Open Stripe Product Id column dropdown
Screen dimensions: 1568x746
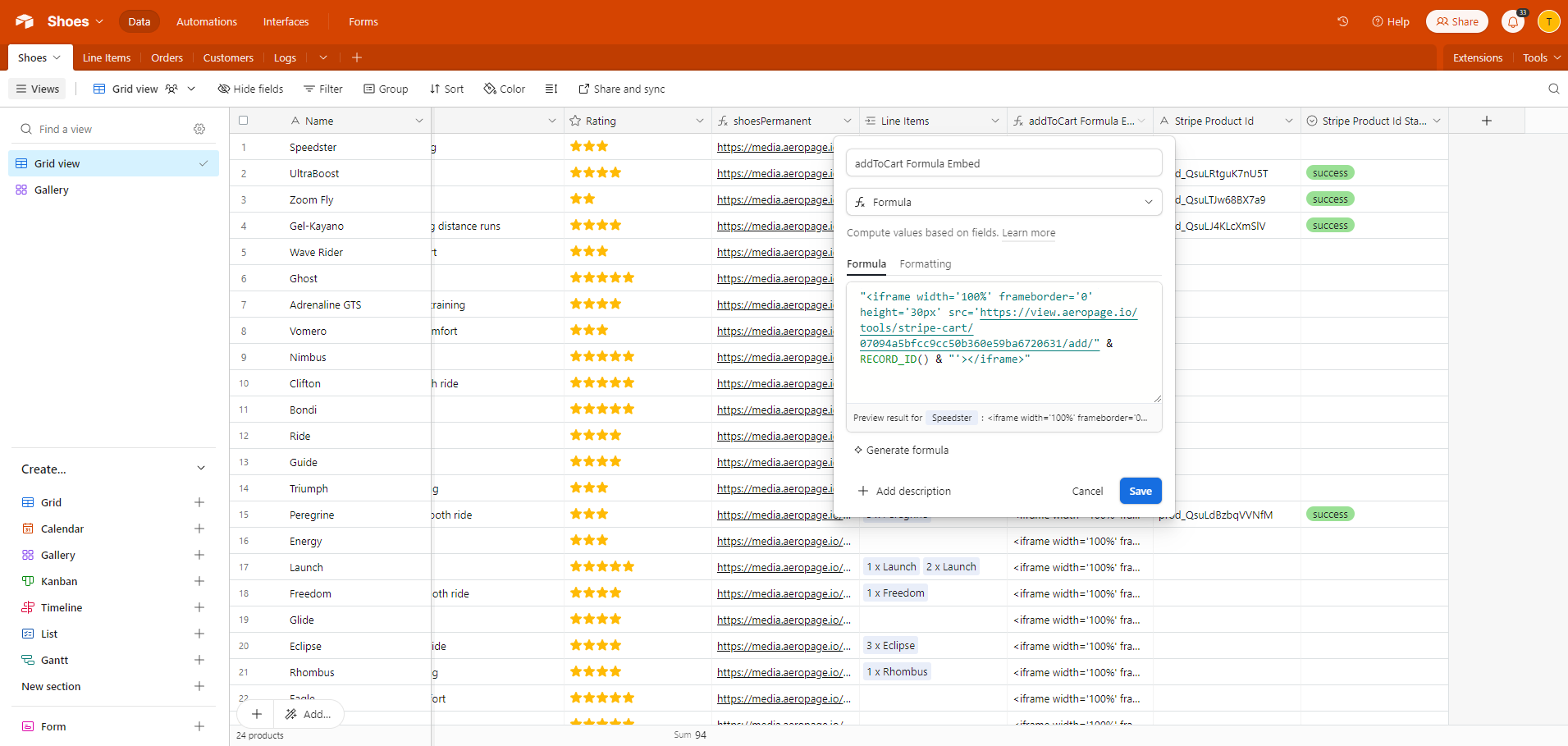tap(1289, 121)
